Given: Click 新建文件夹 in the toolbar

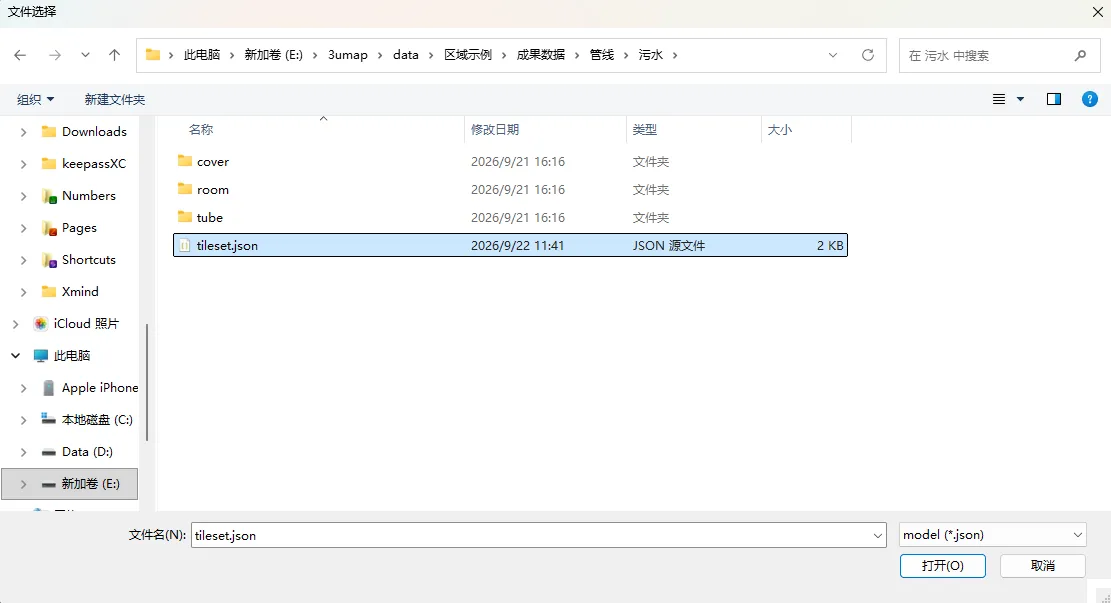Looking at the screenshot, I should (x=115, y=100).
